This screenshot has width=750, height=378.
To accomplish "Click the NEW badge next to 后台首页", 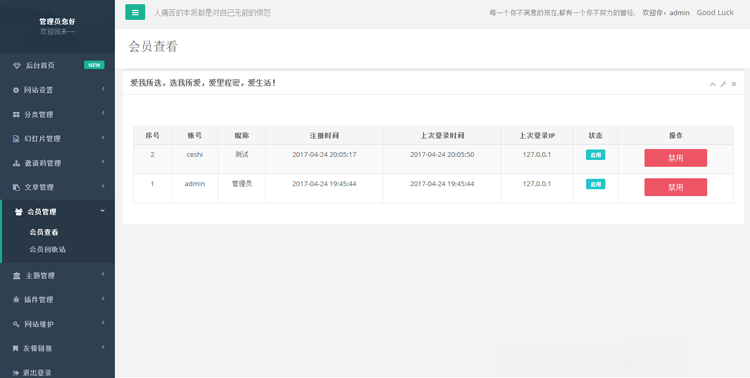I will (94, 65).
